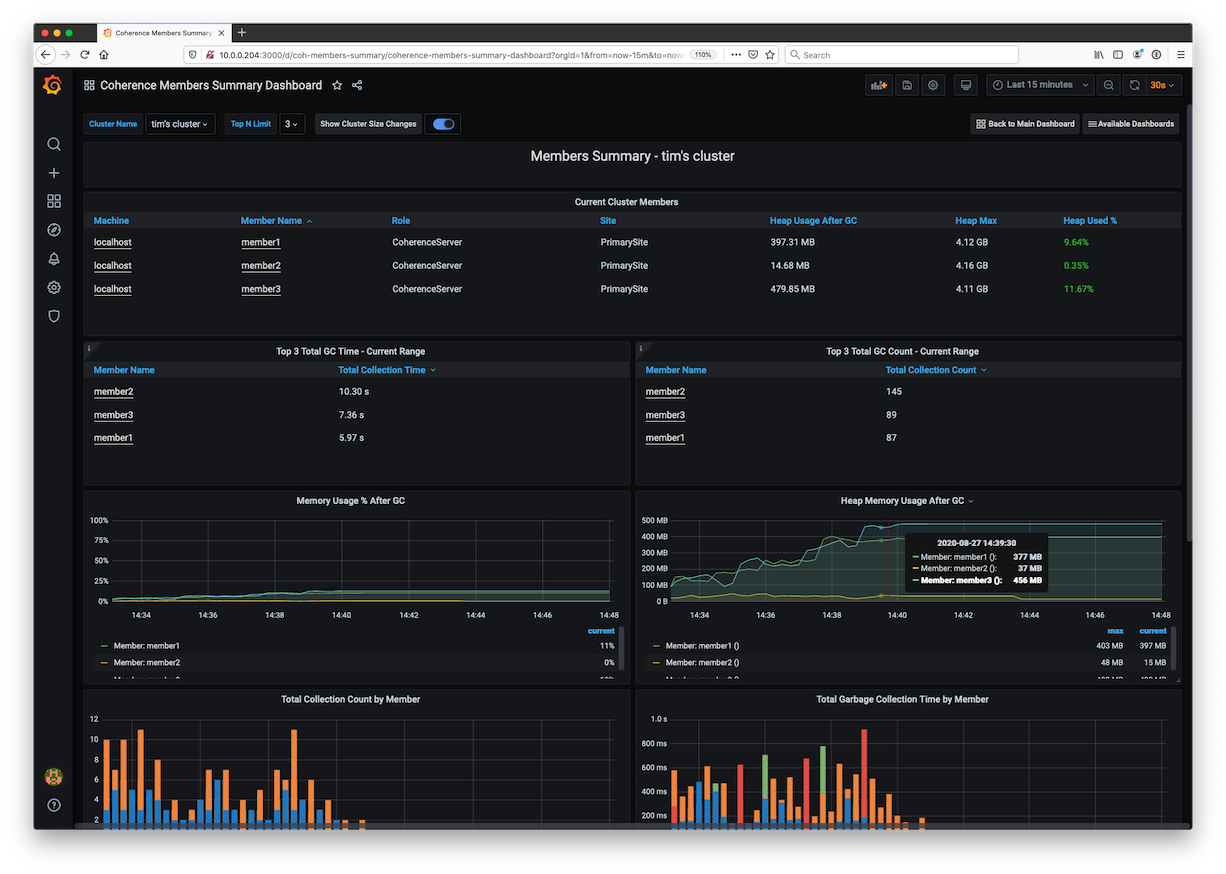The image size is (1226, 874).
Task: Open the Alerting bell icon
Action: click(54, 259)
